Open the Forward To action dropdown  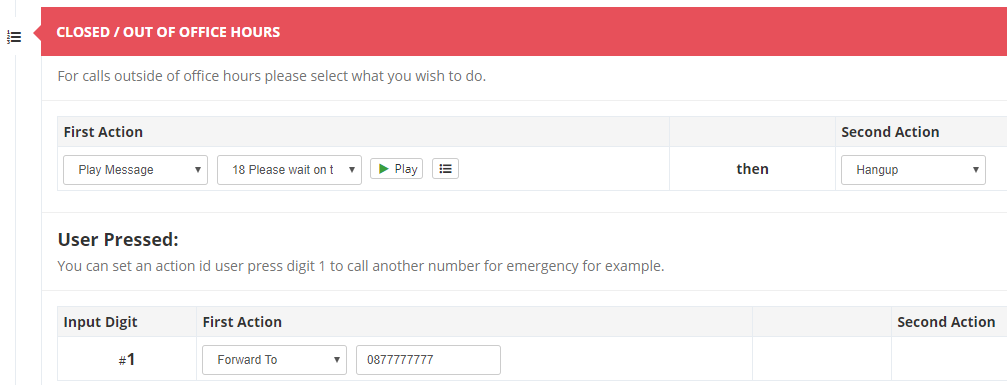pos(274,360)
